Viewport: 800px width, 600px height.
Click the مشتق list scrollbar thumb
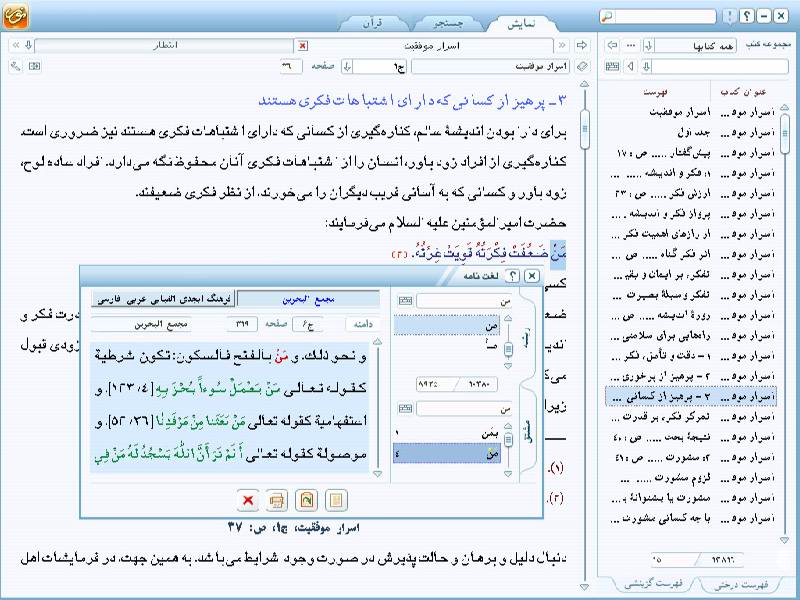tap(508, 439)
